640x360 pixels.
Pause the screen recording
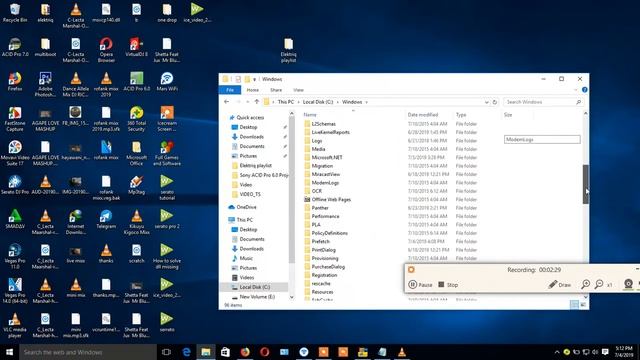(420, 284)
